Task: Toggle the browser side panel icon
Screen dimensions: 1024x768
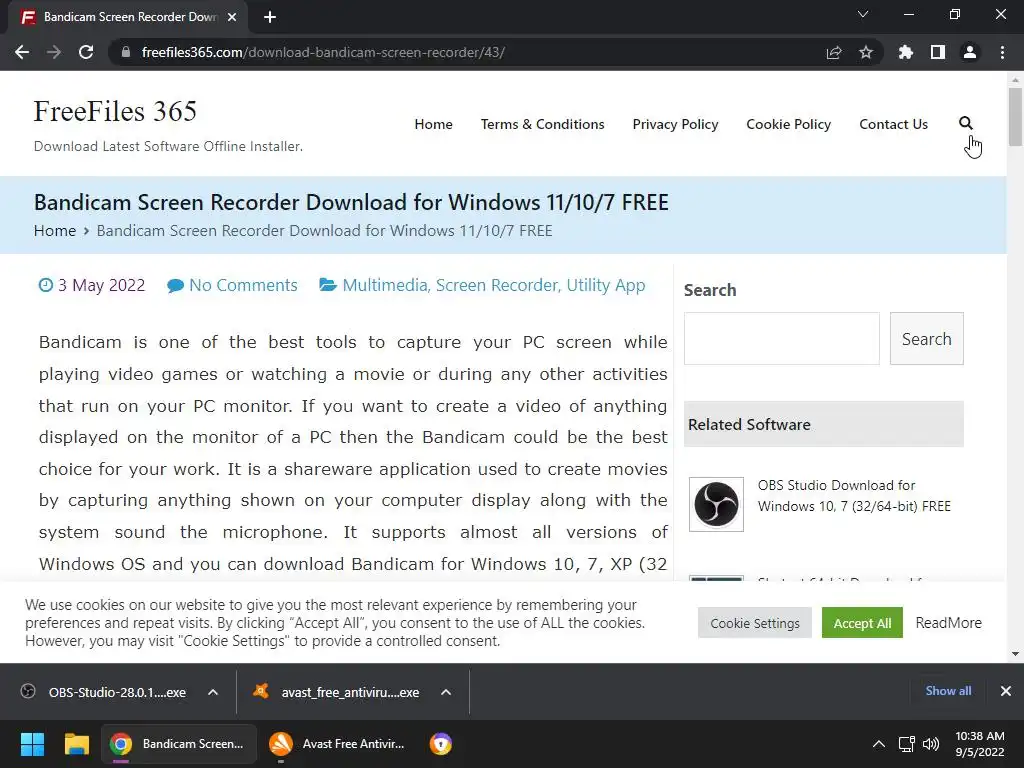Action: click(938, 52)
